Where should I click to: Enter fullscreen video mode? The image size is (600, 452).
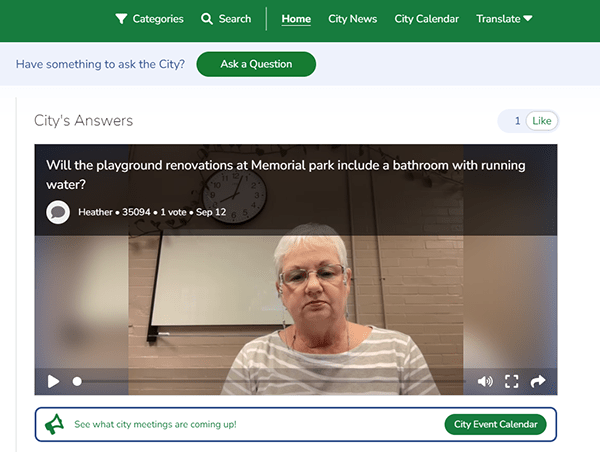point(512,381)
